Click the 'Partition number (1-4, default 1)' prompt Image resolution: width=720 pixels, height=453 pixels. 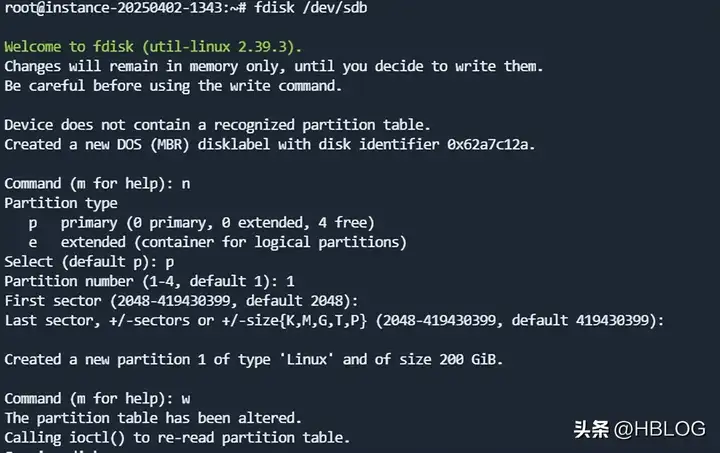click(x=149, y=281)
